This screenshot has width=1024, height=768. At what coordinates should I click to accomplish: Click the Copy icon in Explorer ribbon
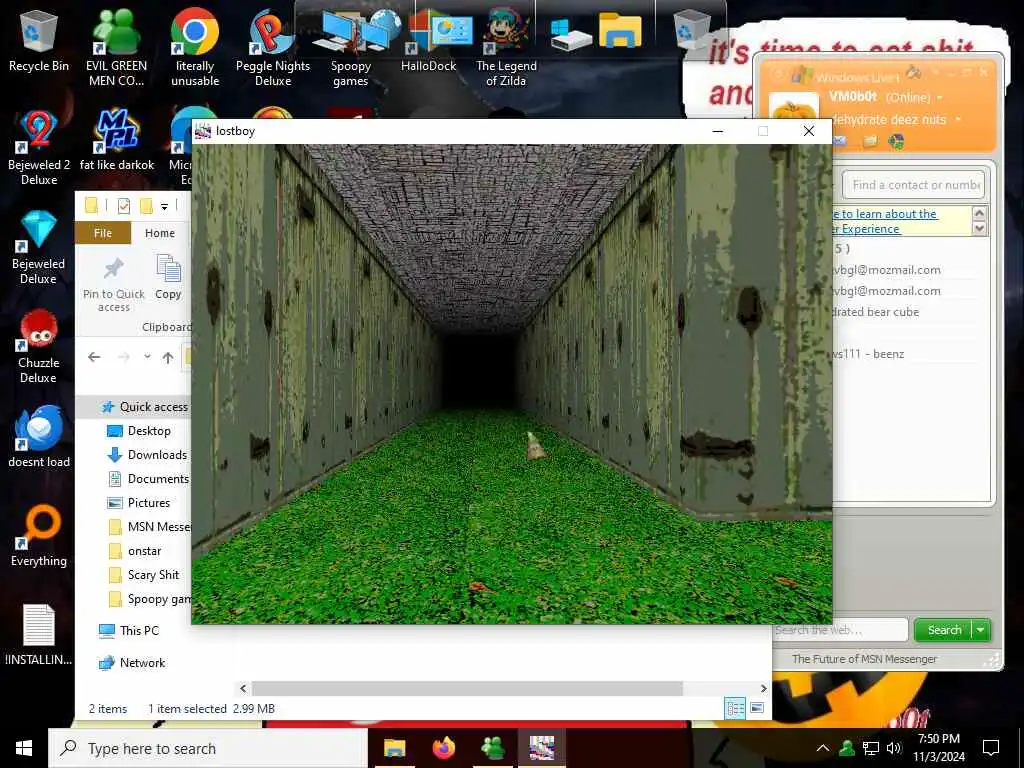[168, 277]
